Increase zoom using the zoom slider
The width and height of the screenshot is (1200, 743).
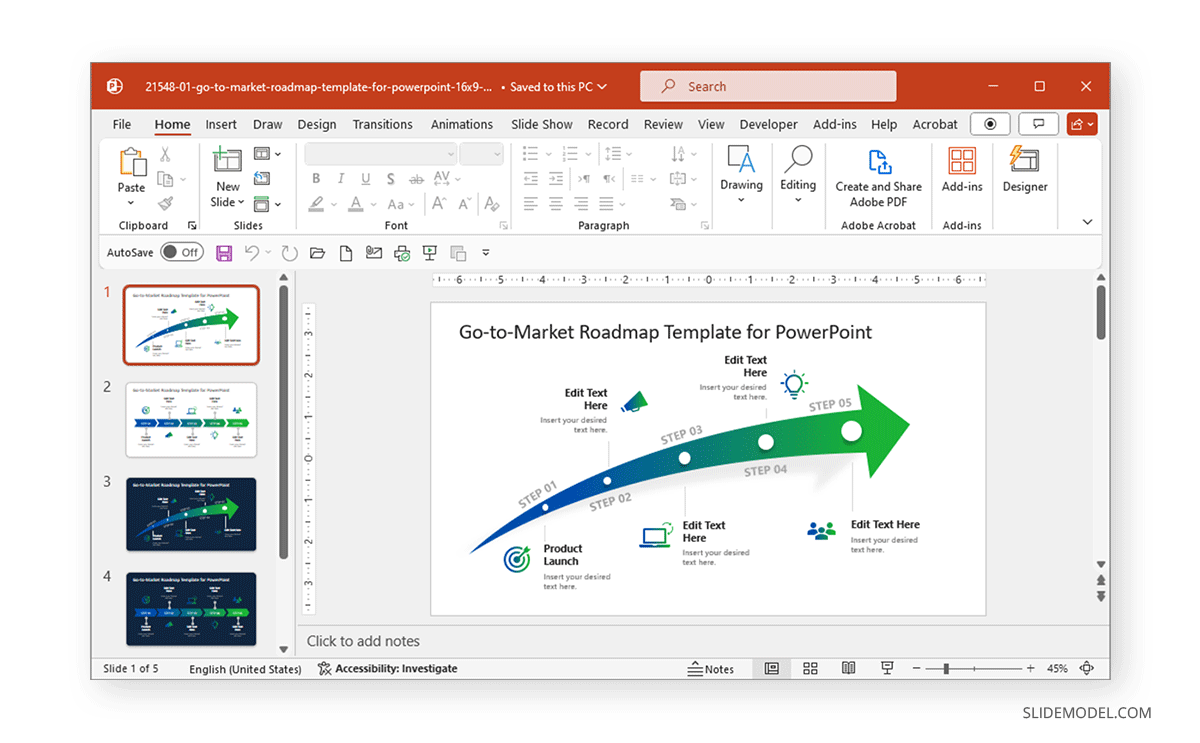pyautogui.click(x=1030, y=668)
